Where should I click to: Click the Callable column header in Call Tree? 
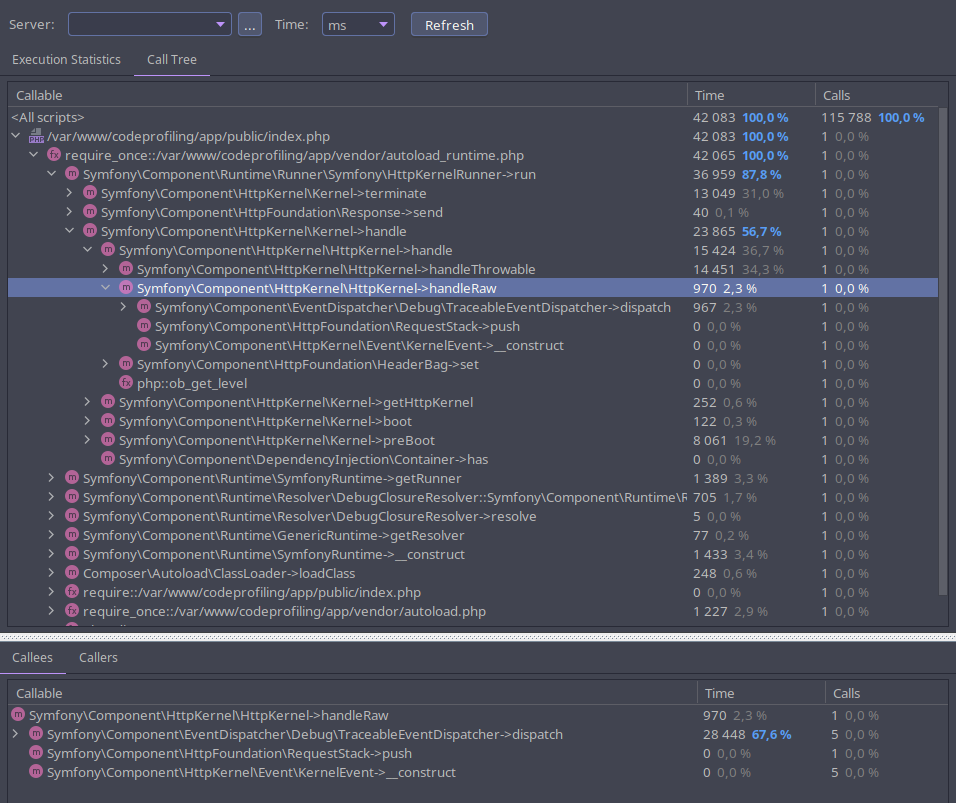pyautogui.click(x=348, y=95)
